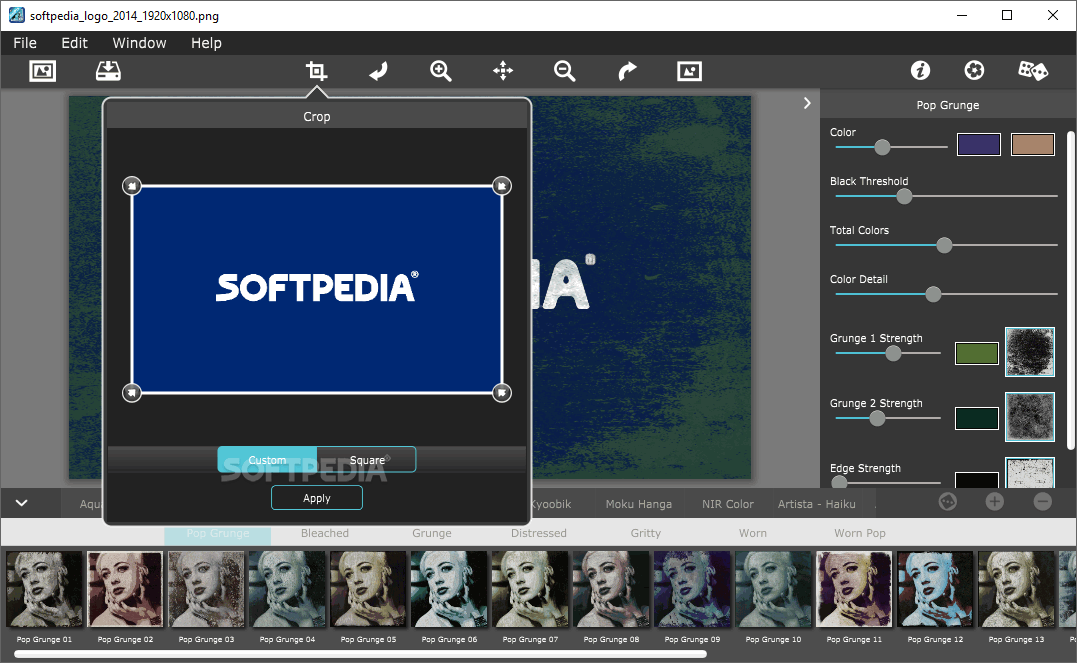Open the info icon

(x=920, y=70)
